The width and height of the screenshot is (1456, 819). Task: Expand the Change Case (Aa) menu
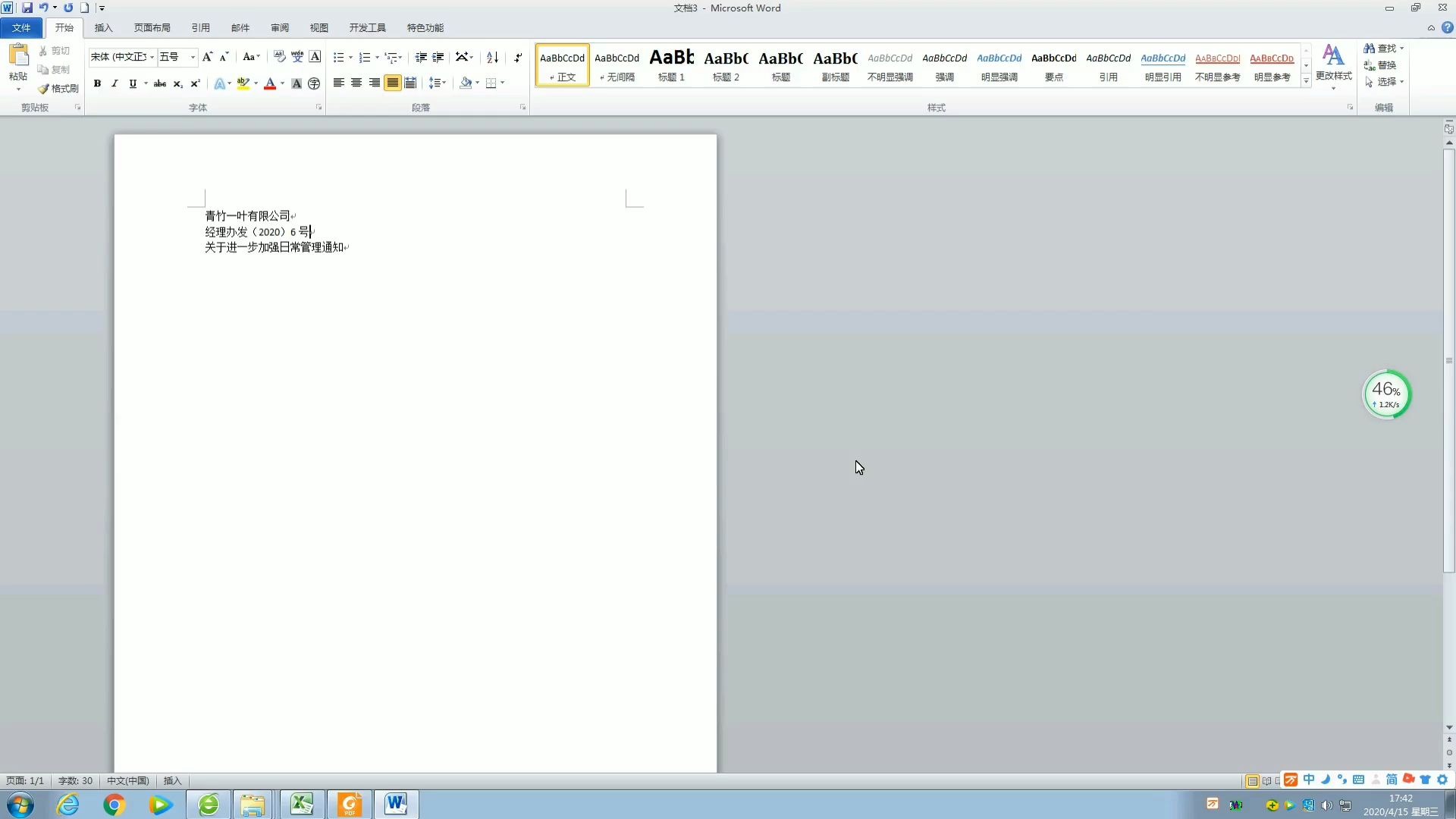point(251,57)
